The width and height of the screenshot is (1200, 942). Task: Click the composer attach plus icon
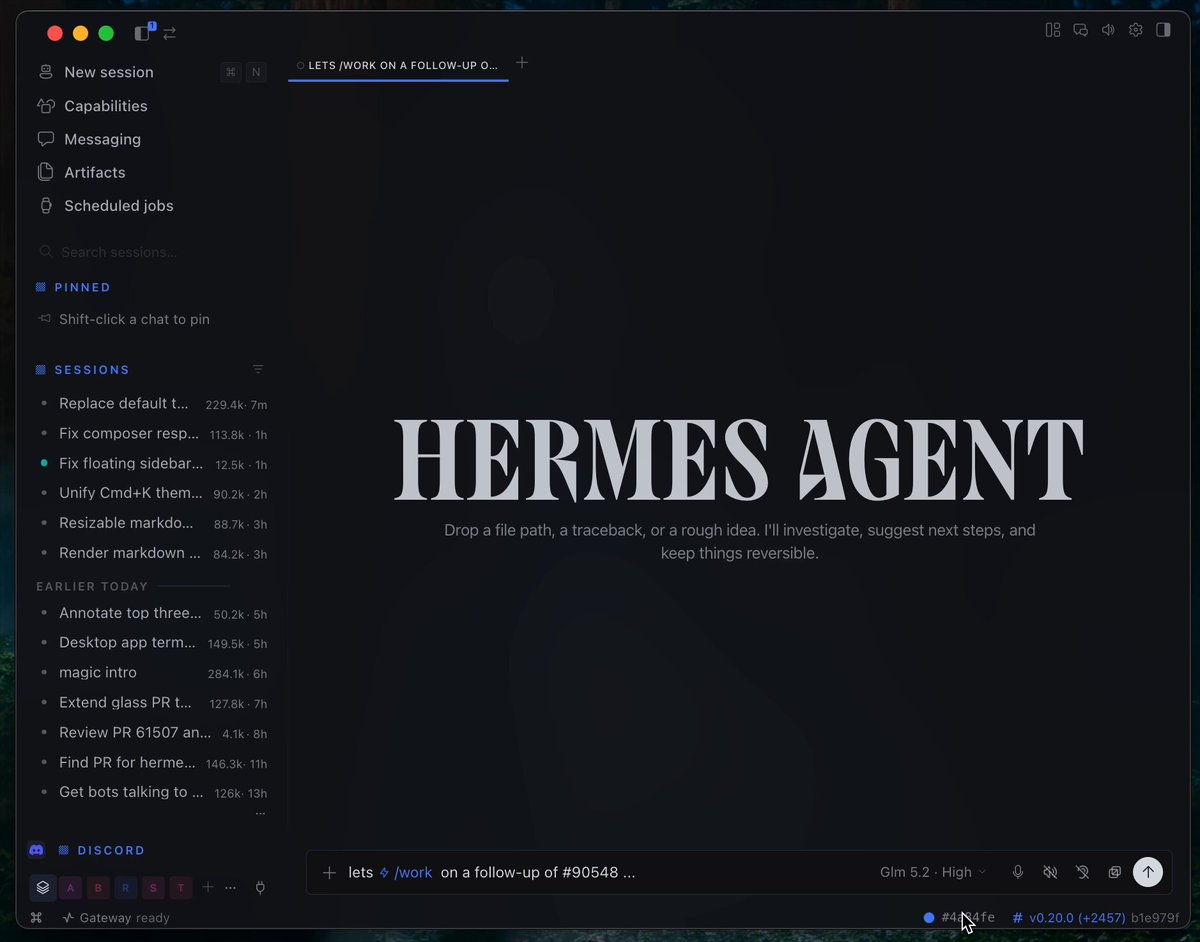click(329, 872)
